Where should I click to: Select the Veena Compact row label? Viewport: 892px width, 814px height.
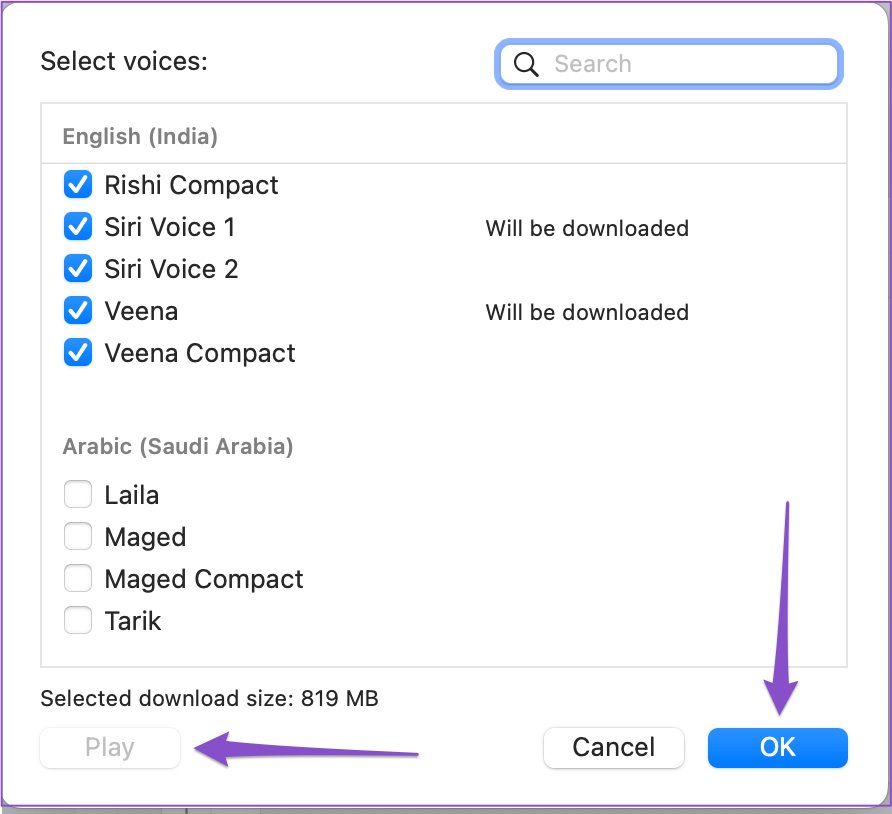[x=200, y=353]
